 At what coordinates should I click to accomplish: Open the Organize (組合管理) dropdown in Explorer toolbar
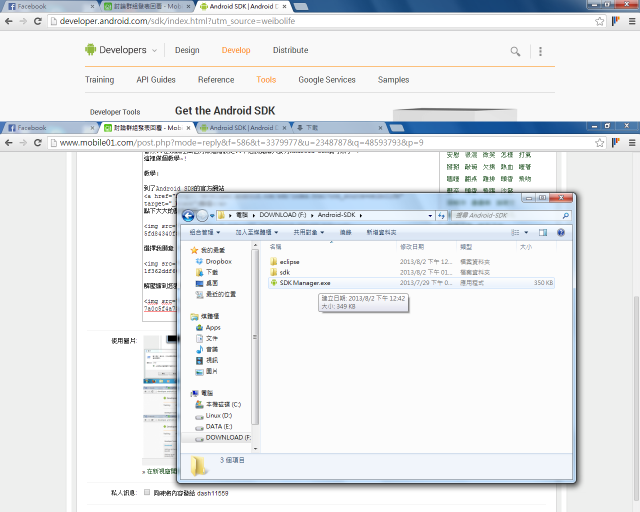click(205, 232)
